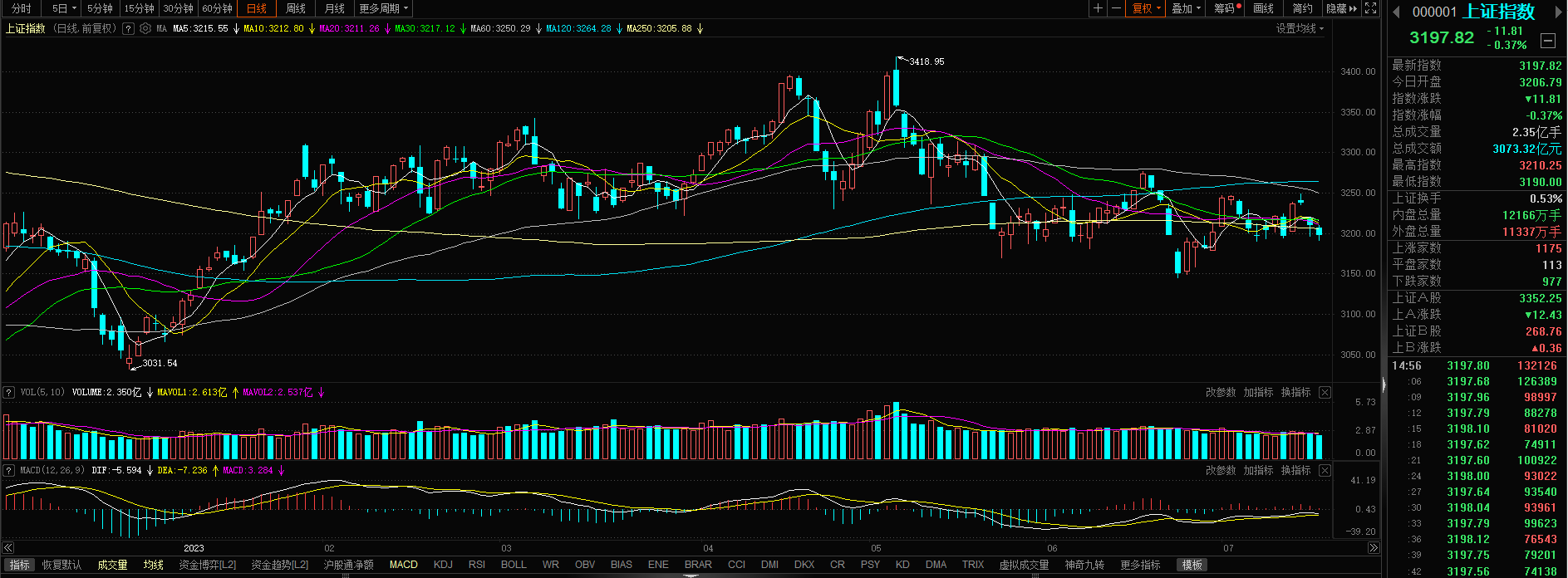
Task: Close the VOL indicator panel
Action: point(1325,393)
